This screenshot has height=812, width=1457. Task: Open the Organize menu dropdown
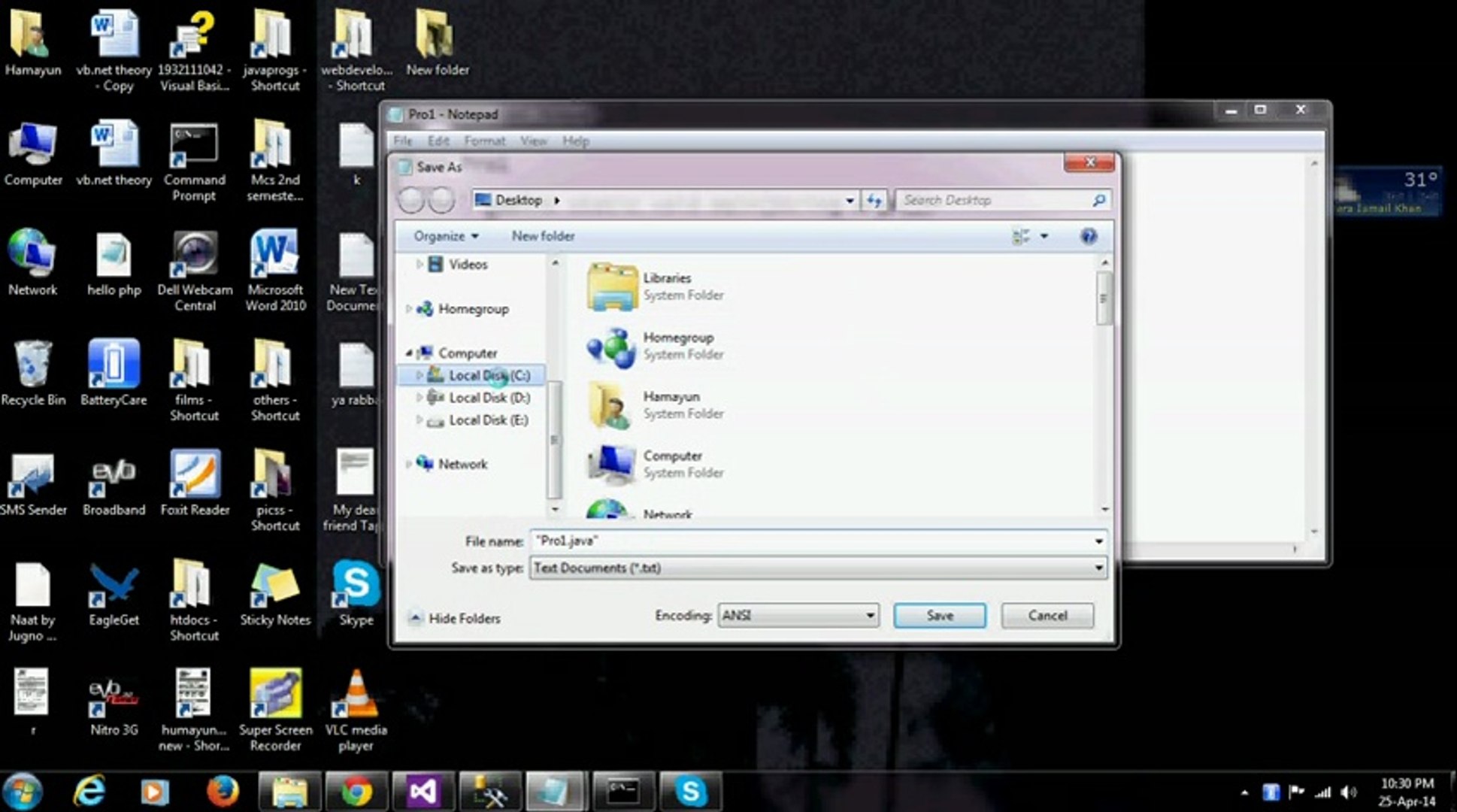tap(446, 236)
